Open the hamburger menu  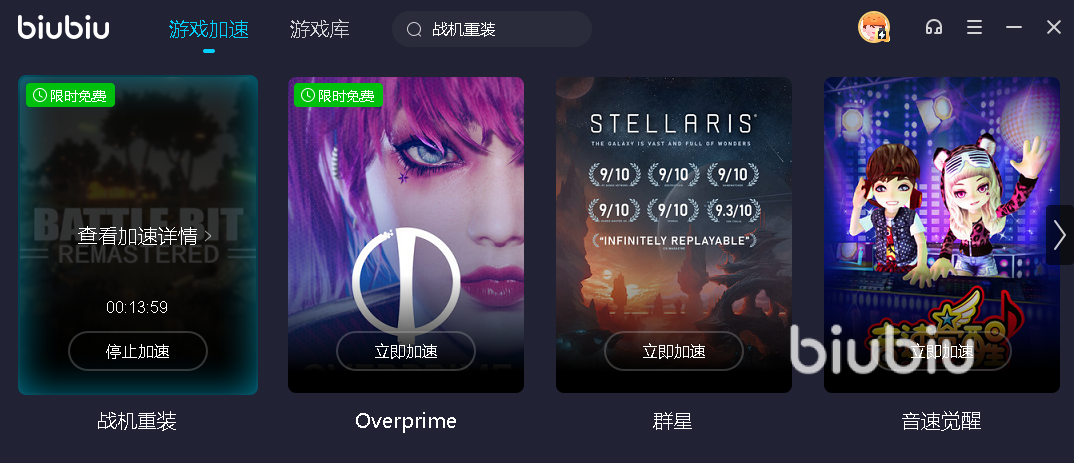[974, 27]
